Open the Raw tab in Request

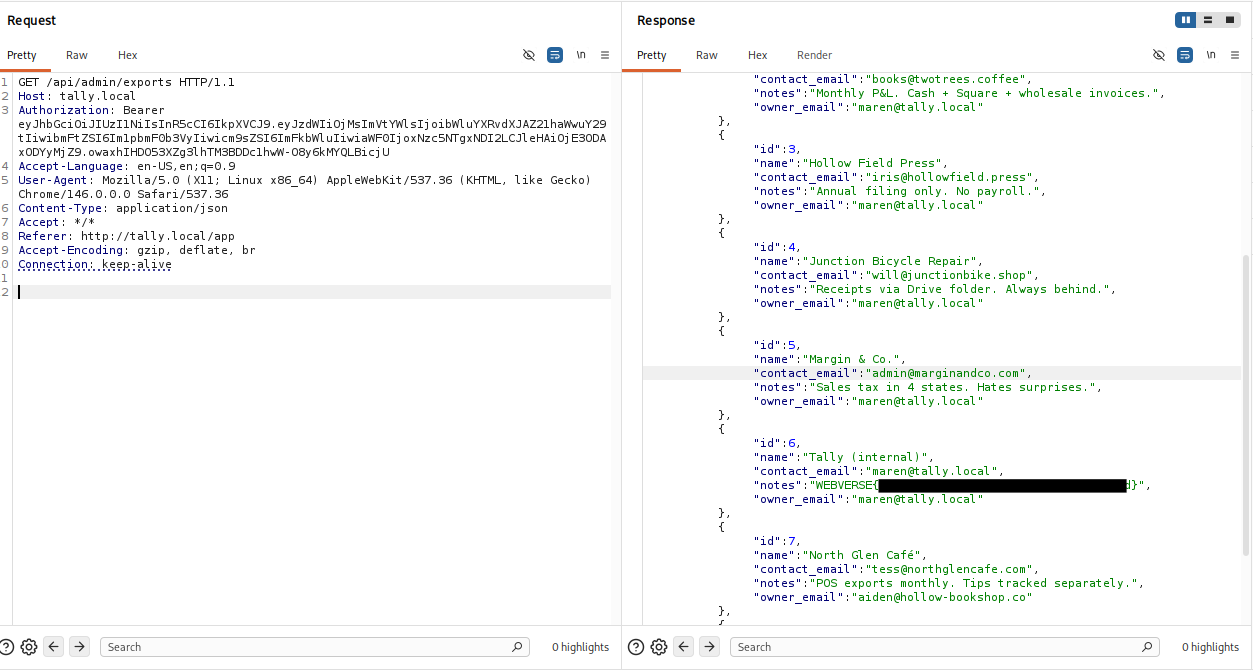77,55
